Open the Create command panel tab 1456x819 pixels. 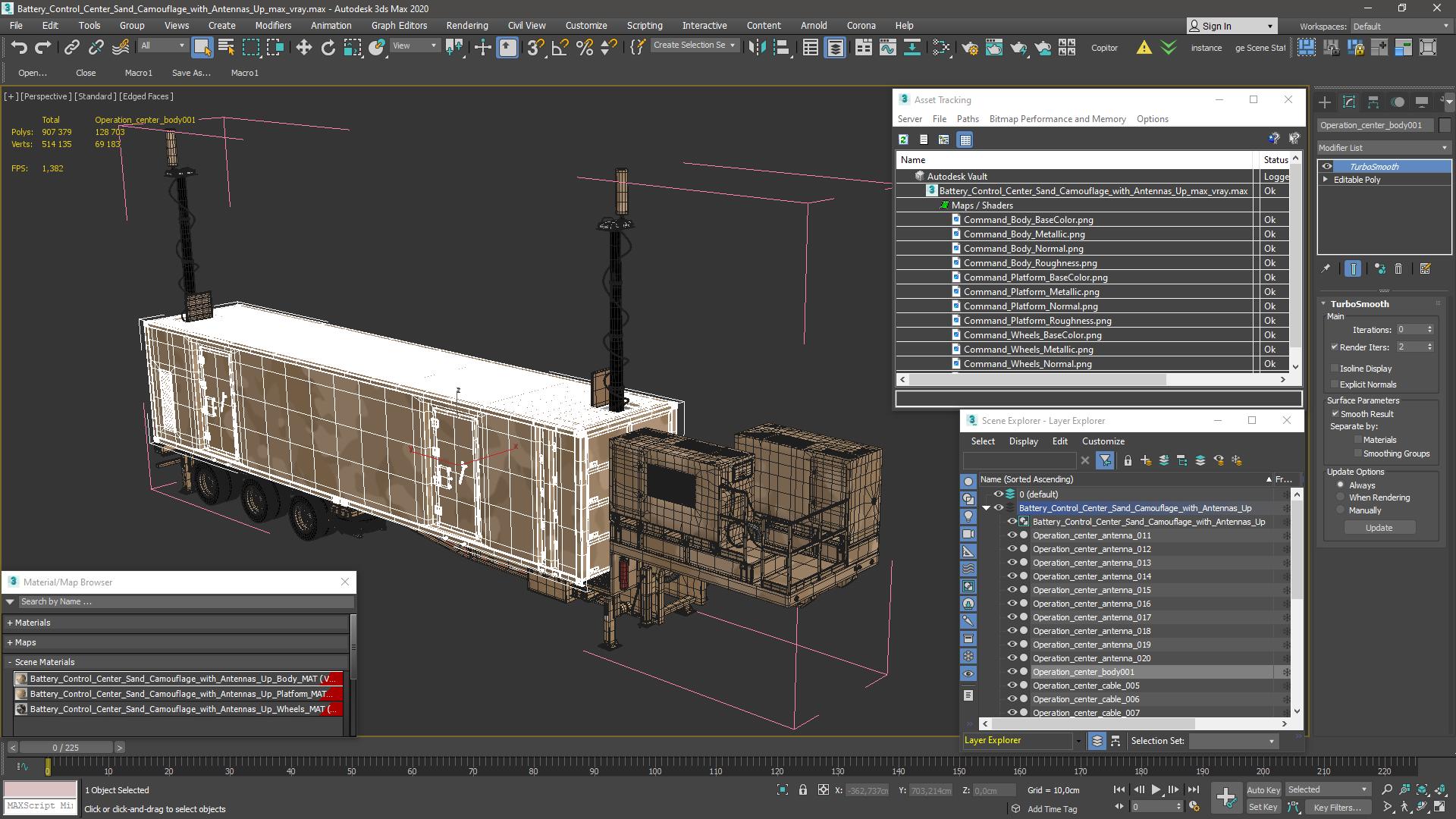point(1325,102)
